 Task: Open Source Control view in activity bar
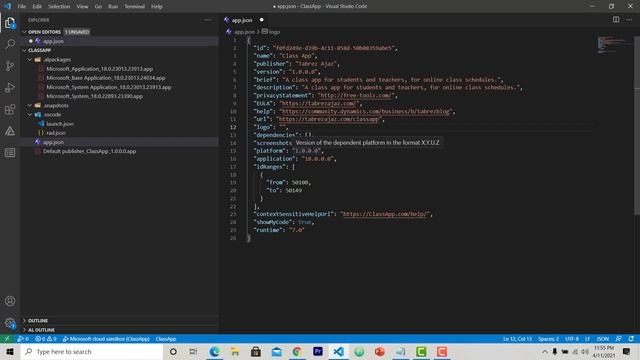coord(10,66)
